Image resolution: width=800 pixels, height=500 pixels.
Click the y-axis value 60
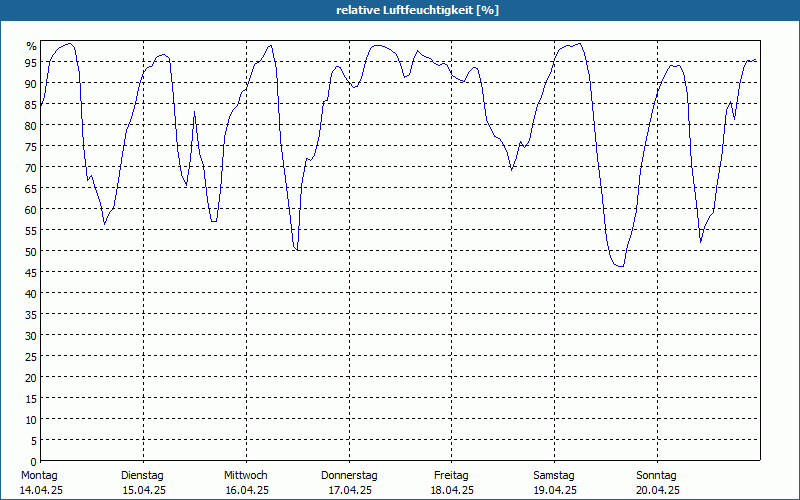coord(31,210)
